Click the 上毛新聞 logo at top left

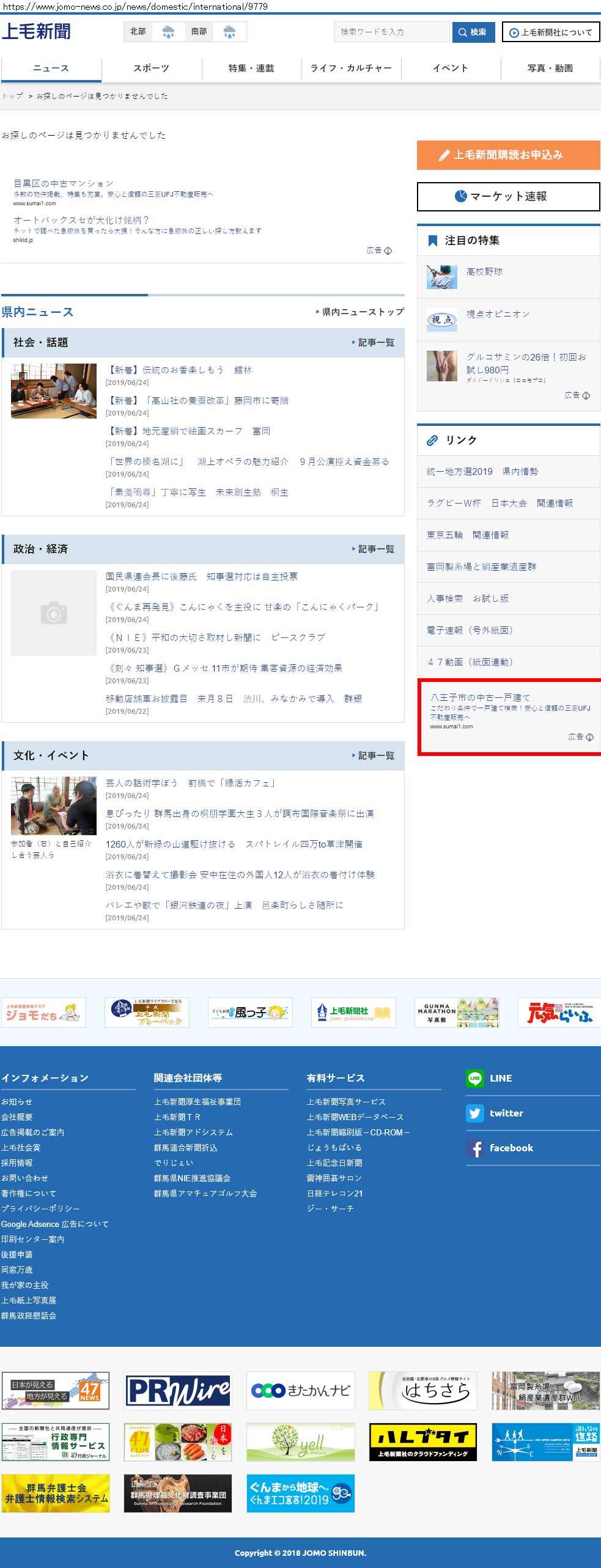tap(36, 31)
